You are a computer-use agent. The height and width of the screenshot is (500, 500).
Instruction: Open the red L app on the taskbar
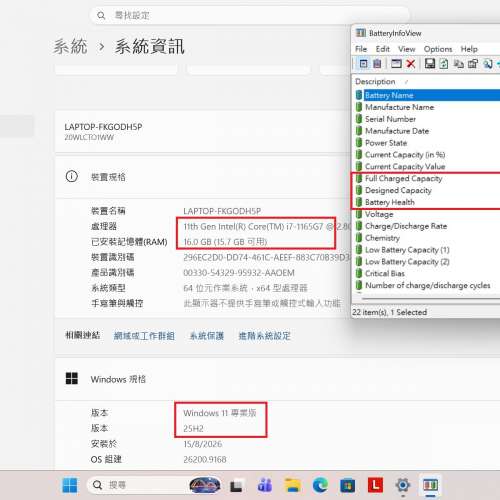pos(375,485)
